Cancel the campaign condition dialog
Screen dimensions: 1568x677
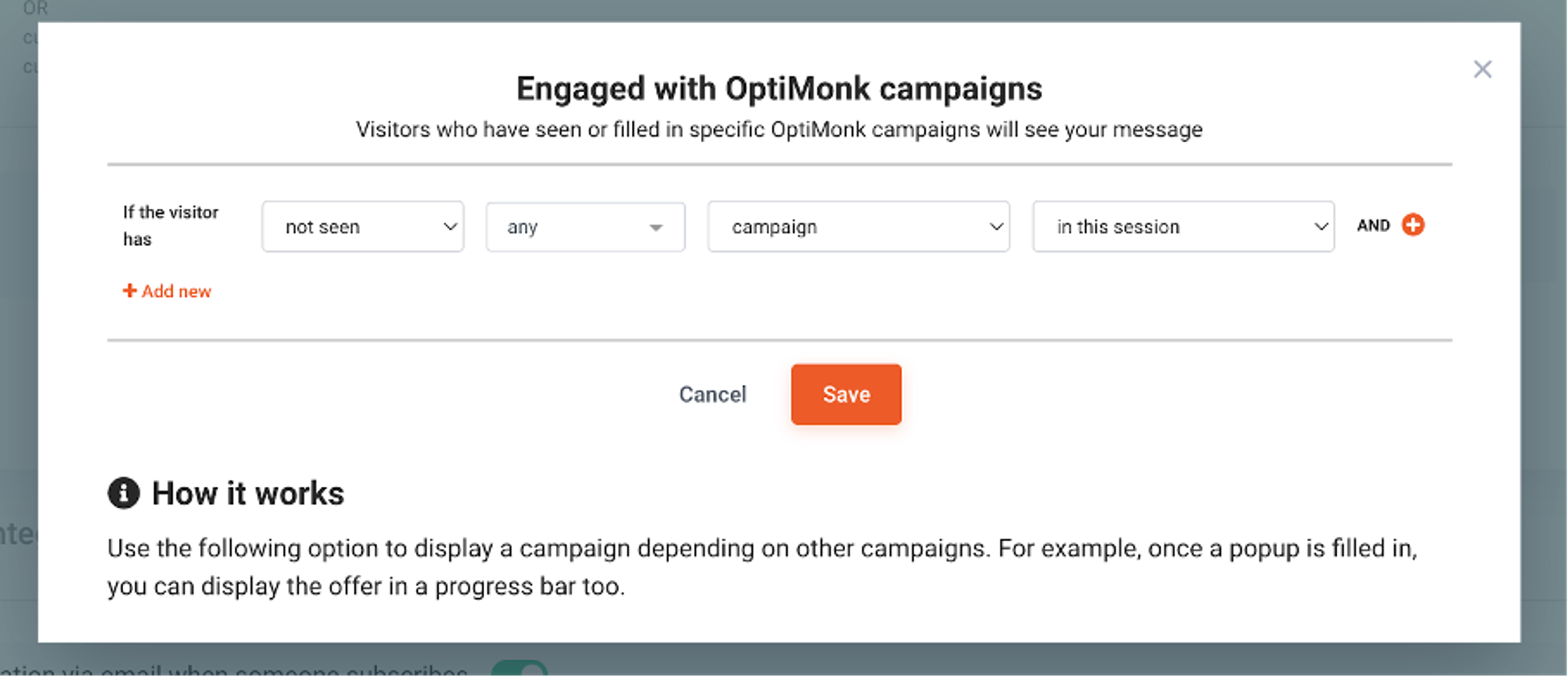click(x=713, y=394)
